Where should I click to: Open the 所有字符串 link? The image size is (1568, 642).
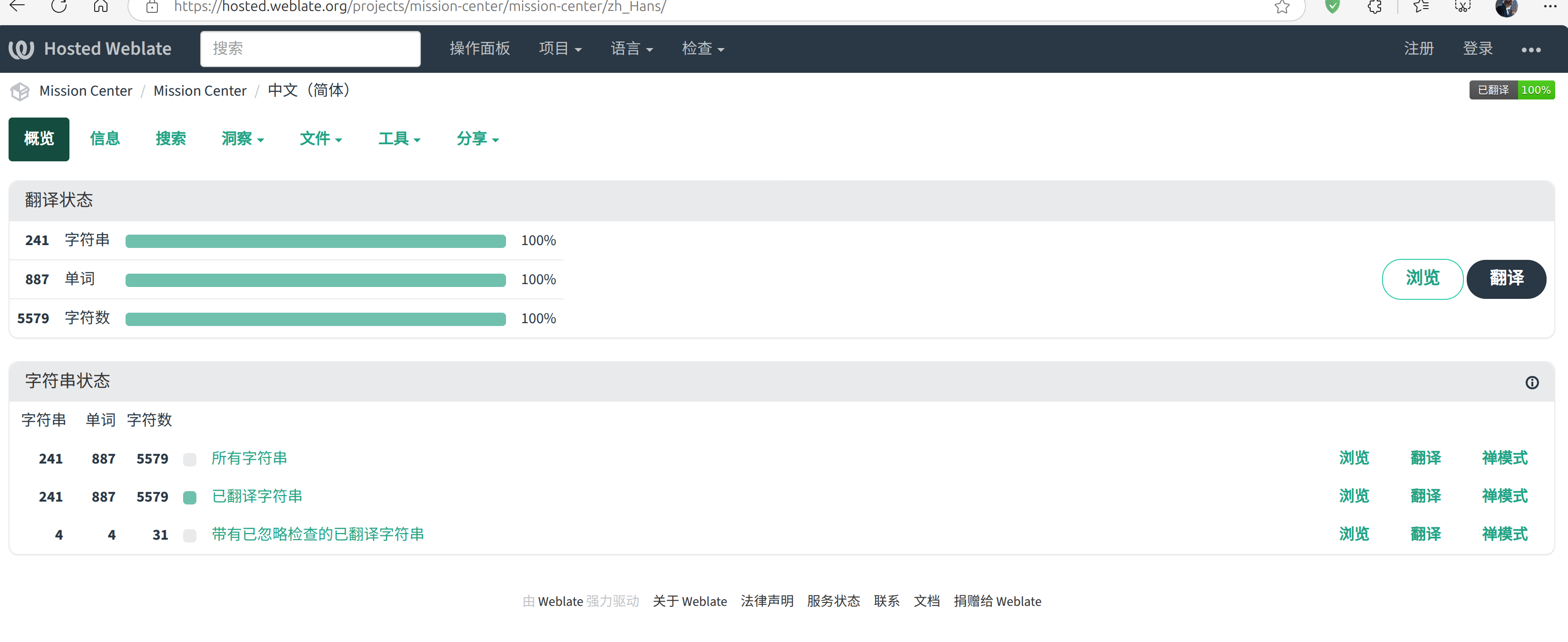click(249, 458)
